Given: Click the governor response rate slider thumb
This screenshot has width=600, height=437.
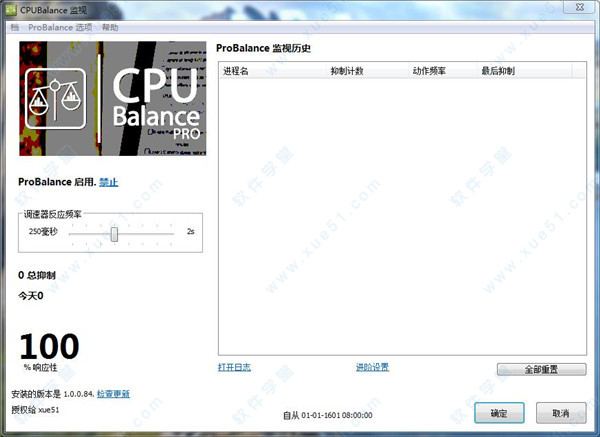Looking at the screenshot, I should coord(114,234).
